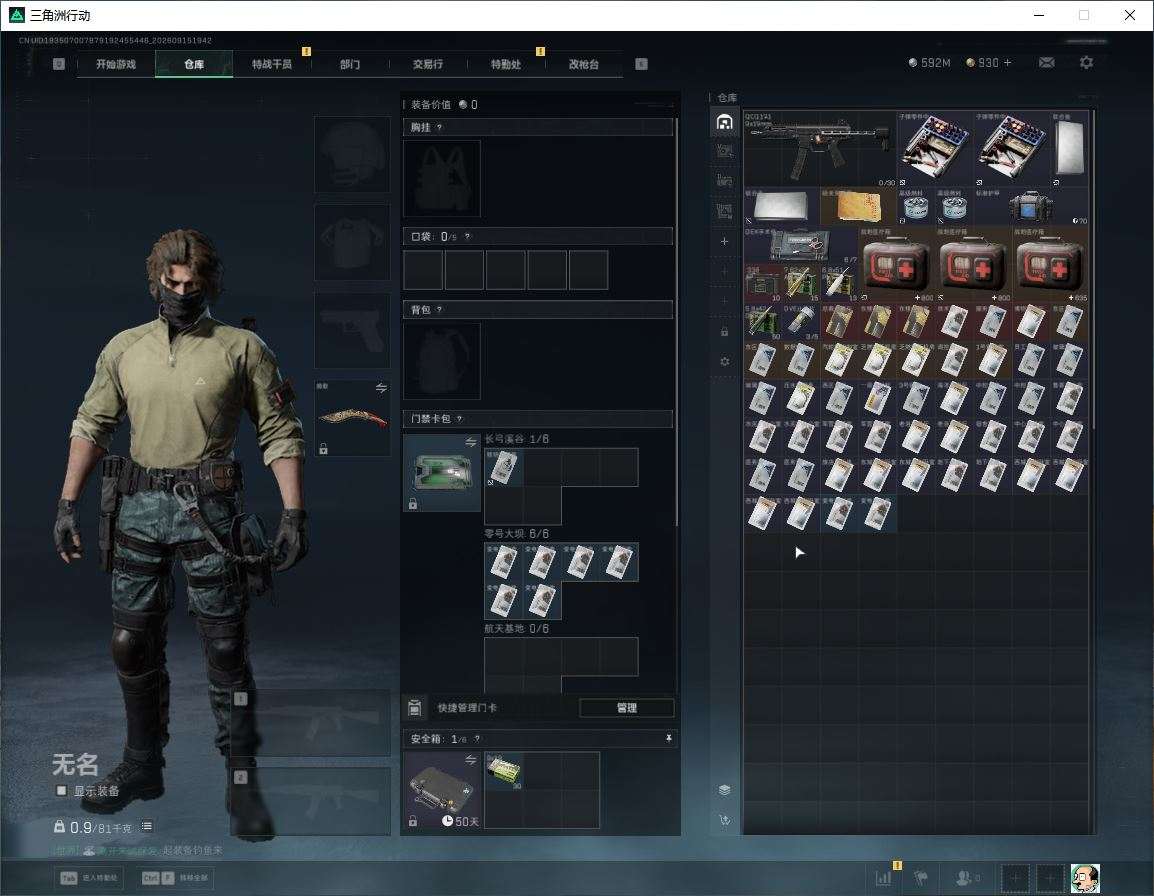
Task: Swap the melee knife via arrows icon
Action: pyautogui.click(x=381, y=388)
